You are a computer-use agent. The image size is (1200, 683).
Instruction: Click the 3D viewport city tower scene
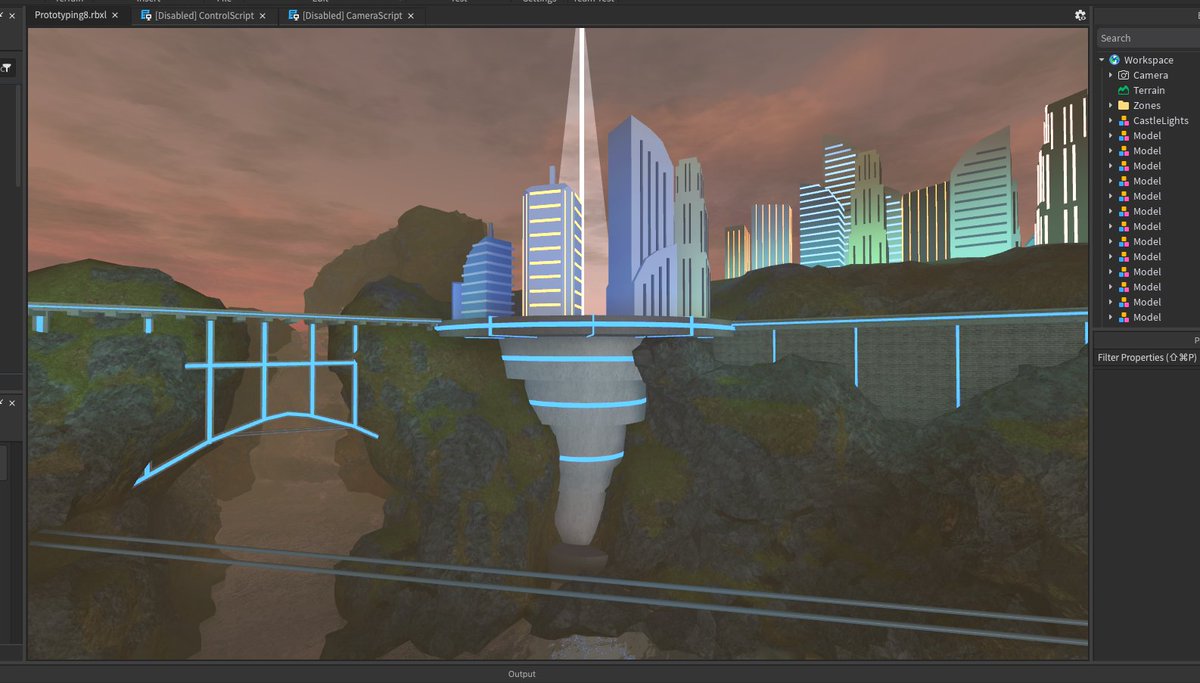[x=558, y=344]
